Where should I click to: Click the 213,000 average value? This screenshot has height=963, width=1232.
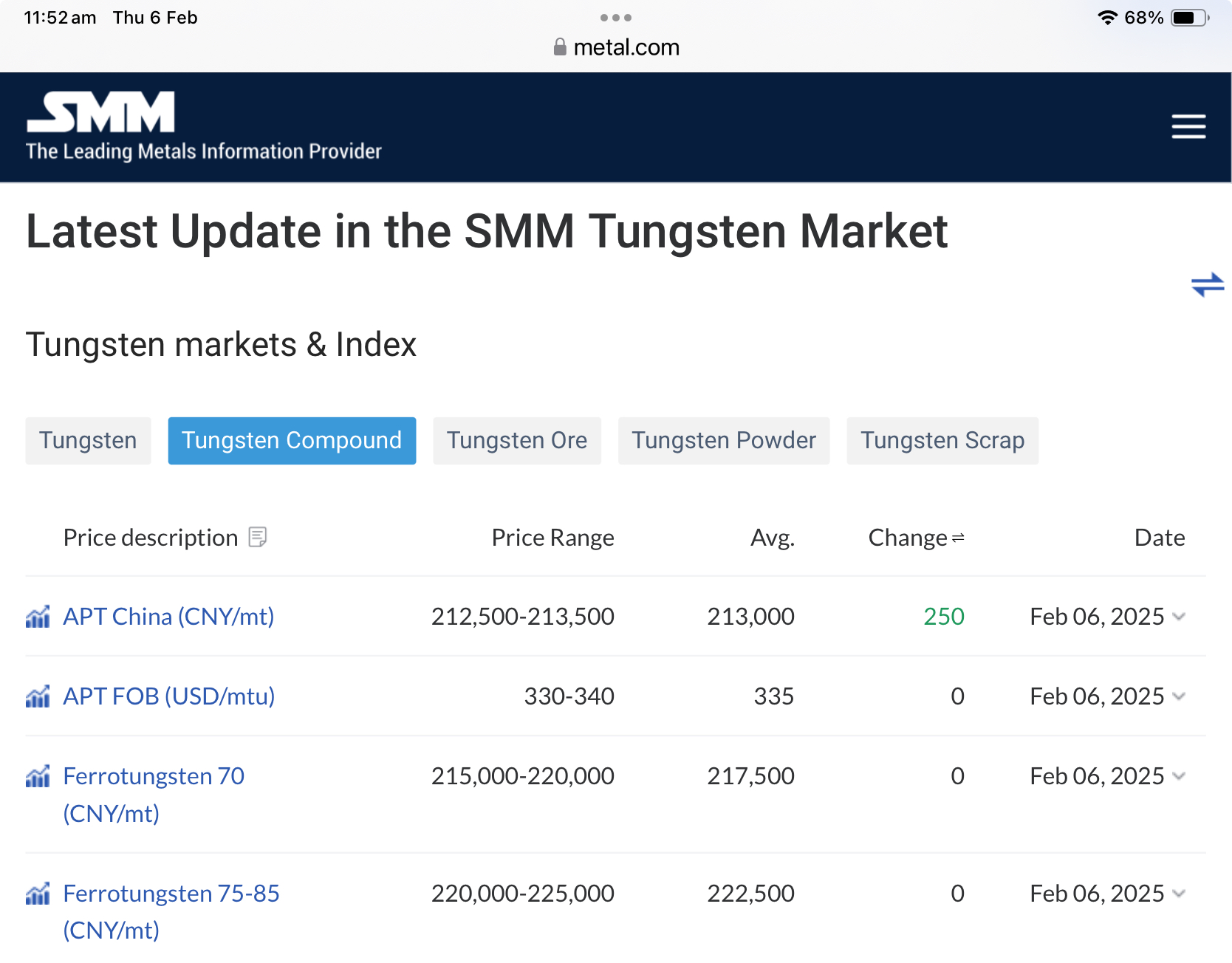[x=751, y=617]
